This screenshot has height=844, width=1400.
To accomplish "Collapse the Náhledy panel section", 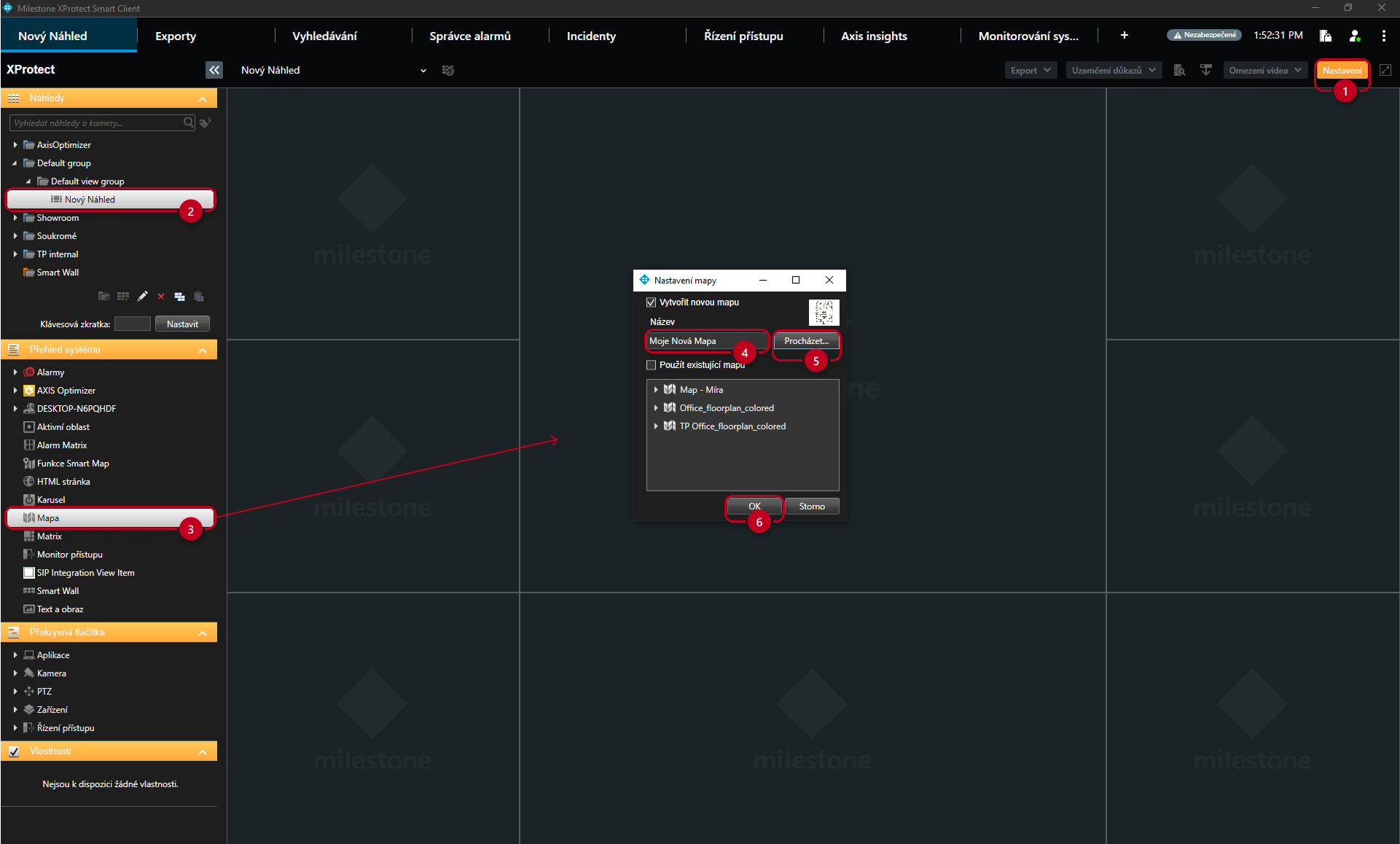I will click(203, 98).
